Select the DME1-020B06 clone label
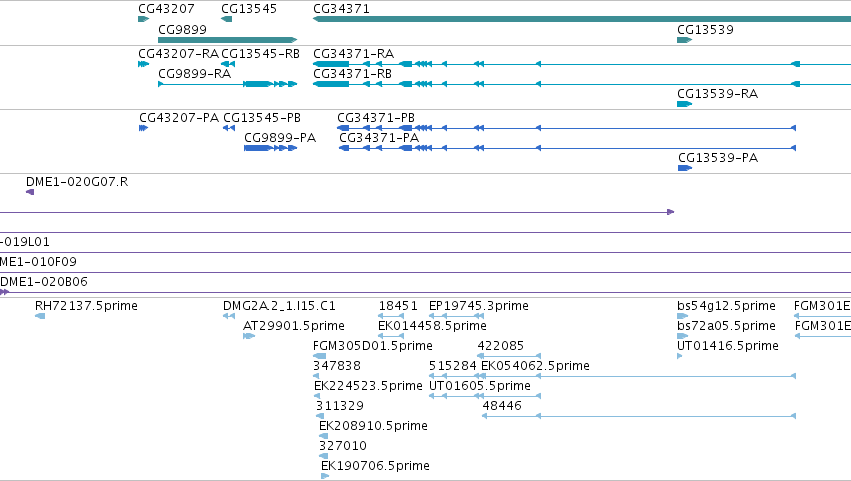Image resolution: width=851 pixels, height=481 pixels. [44, 282]
